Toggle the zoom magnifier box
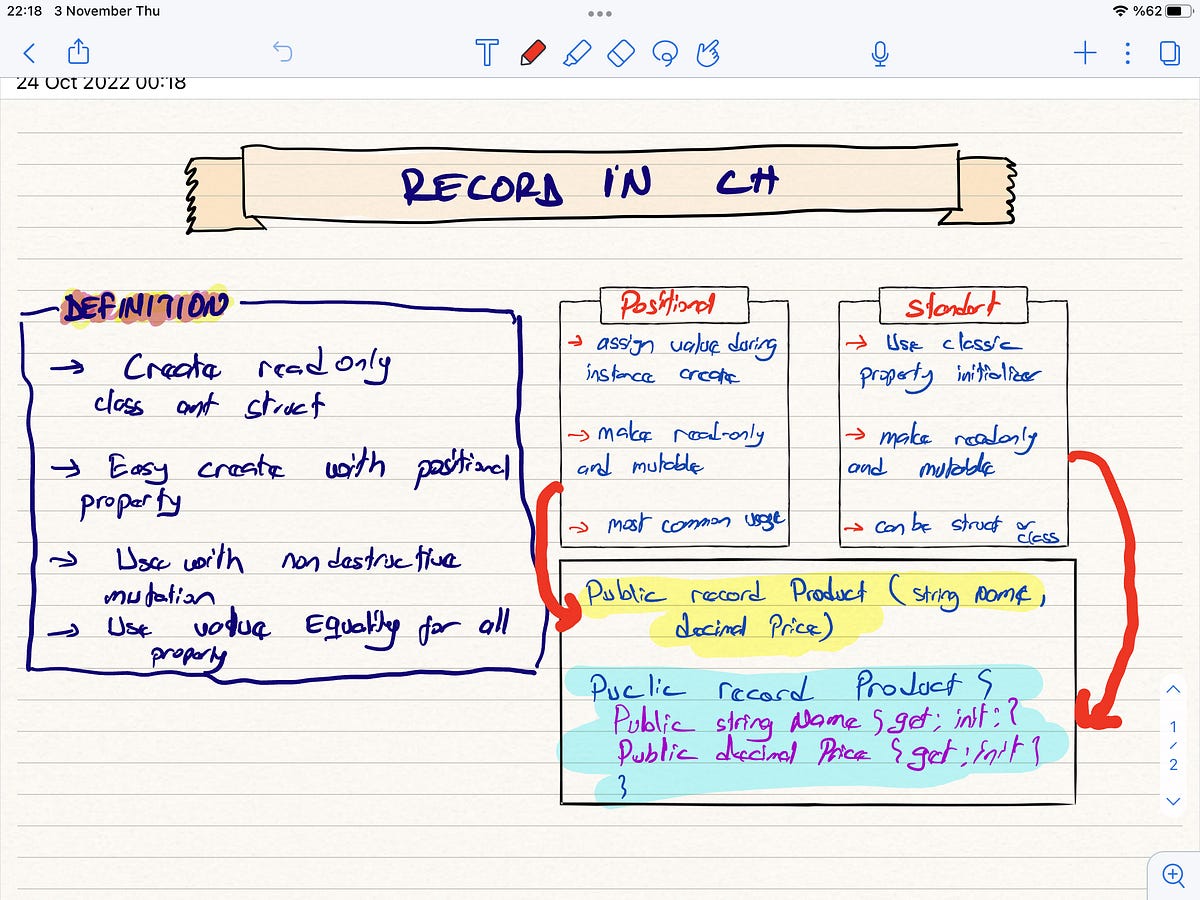This screenshot has height=900, width=1200. pos(1172,875)
